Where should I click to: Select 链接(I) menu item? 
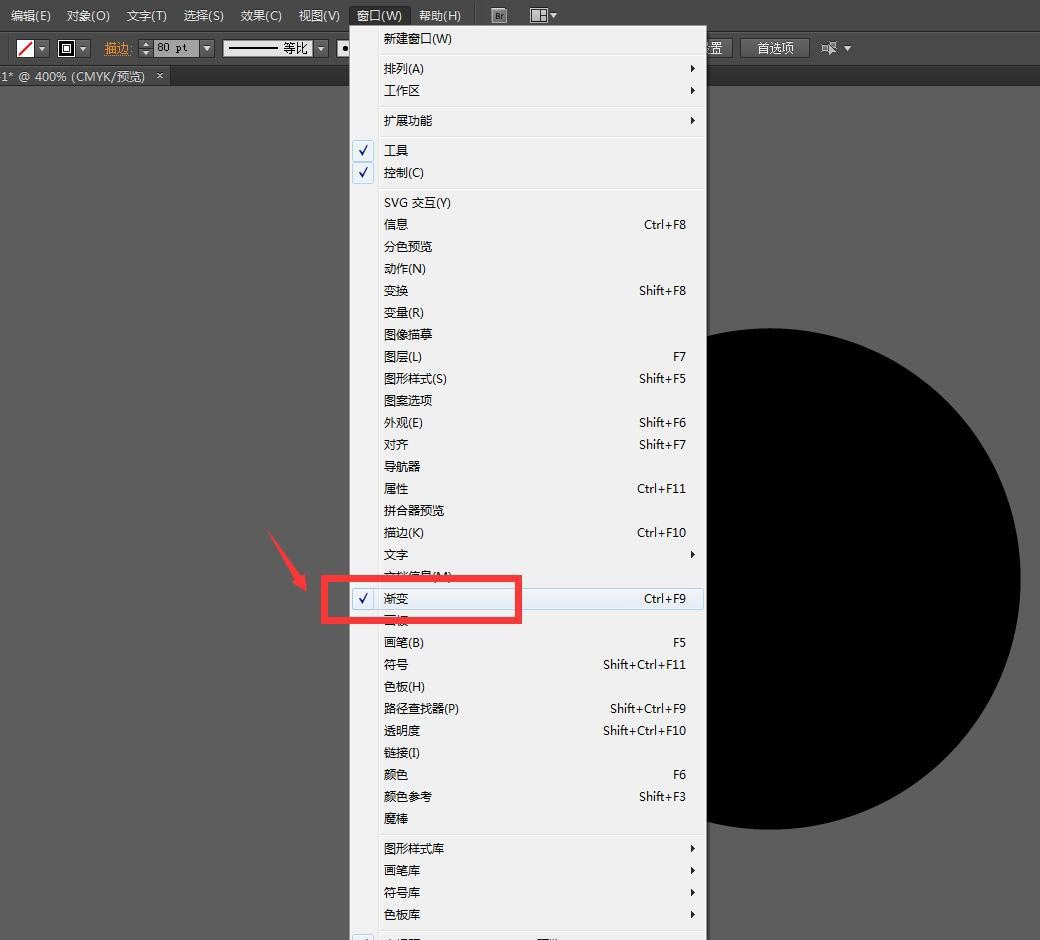(x=527, y=752)
